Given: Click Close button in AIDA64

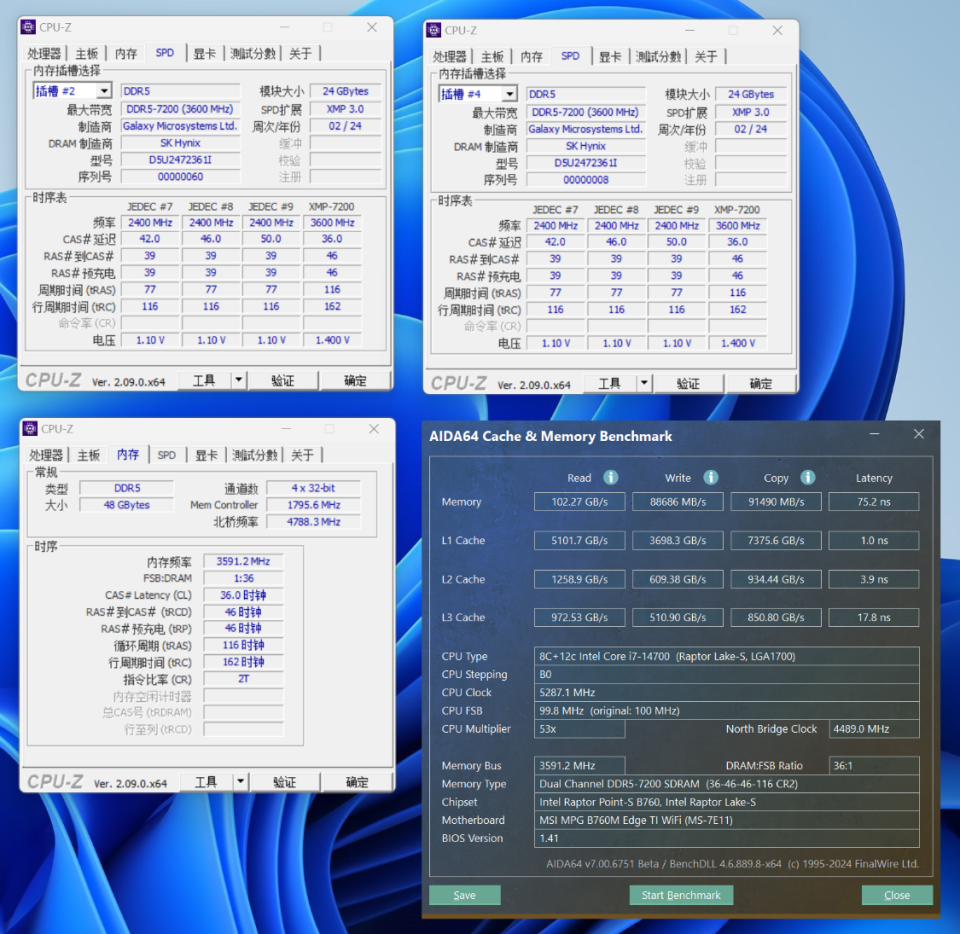Looking at the screenshot, I should 897,895.
